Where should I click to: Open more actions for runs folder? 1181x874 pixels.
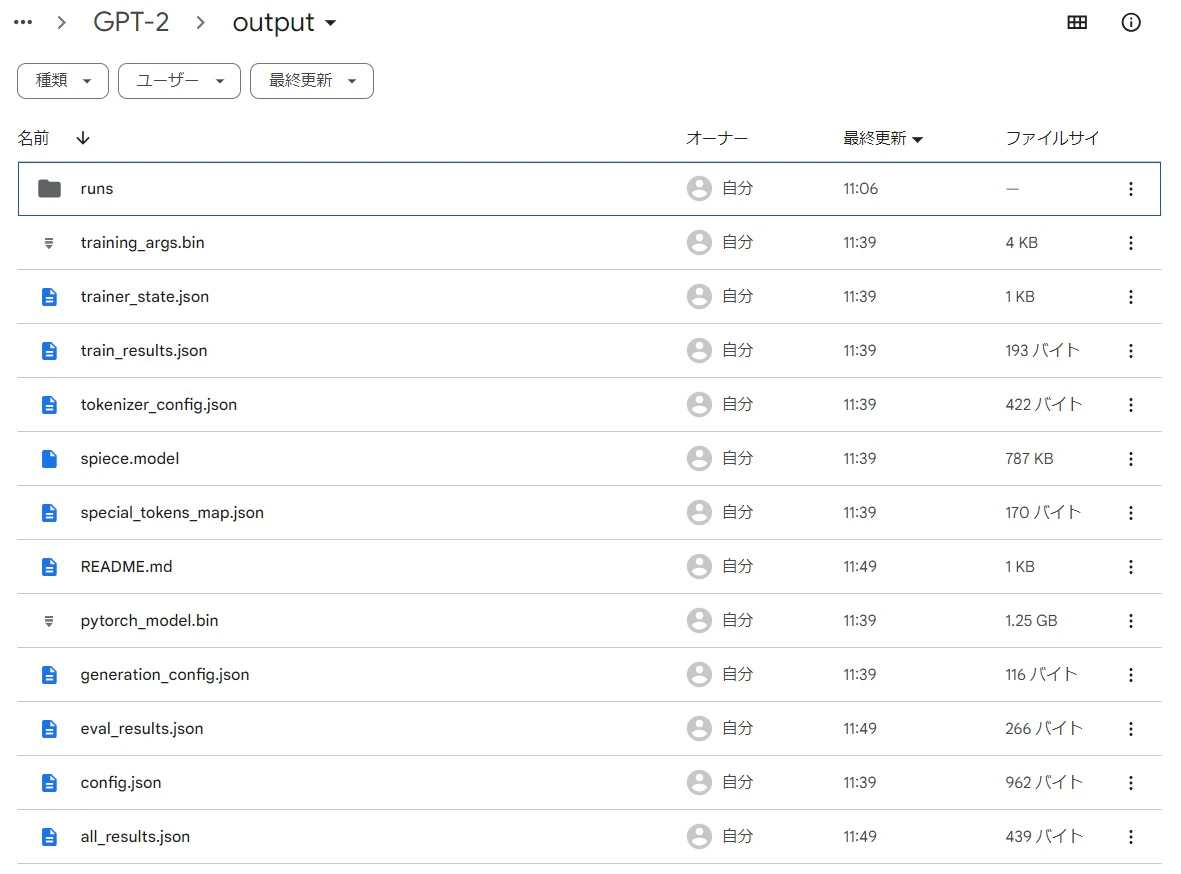point(1131,189)
